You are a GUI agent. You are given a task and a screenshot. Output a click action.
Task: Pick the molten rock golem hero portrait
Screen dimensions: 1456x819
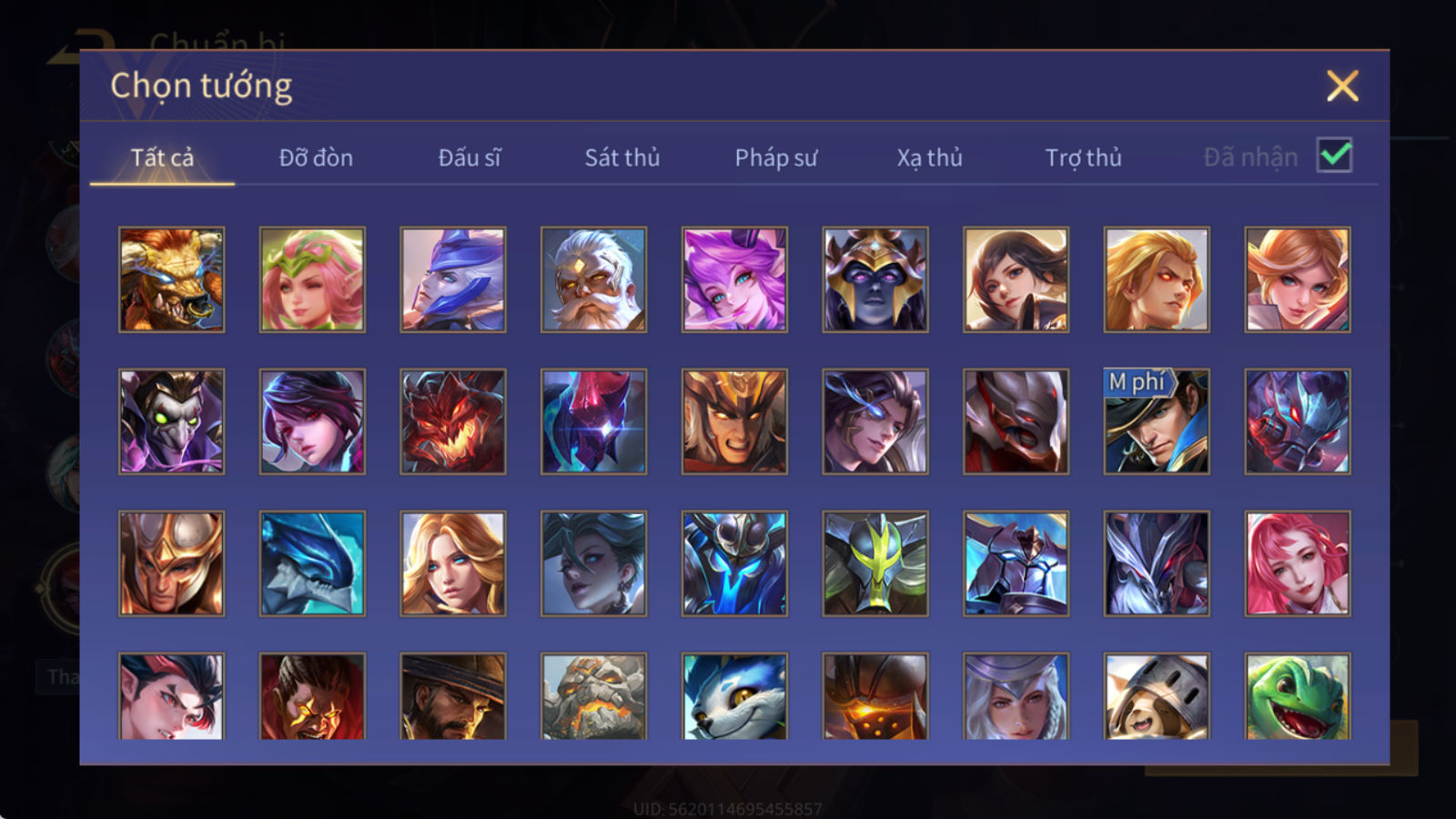pos(593,695)
